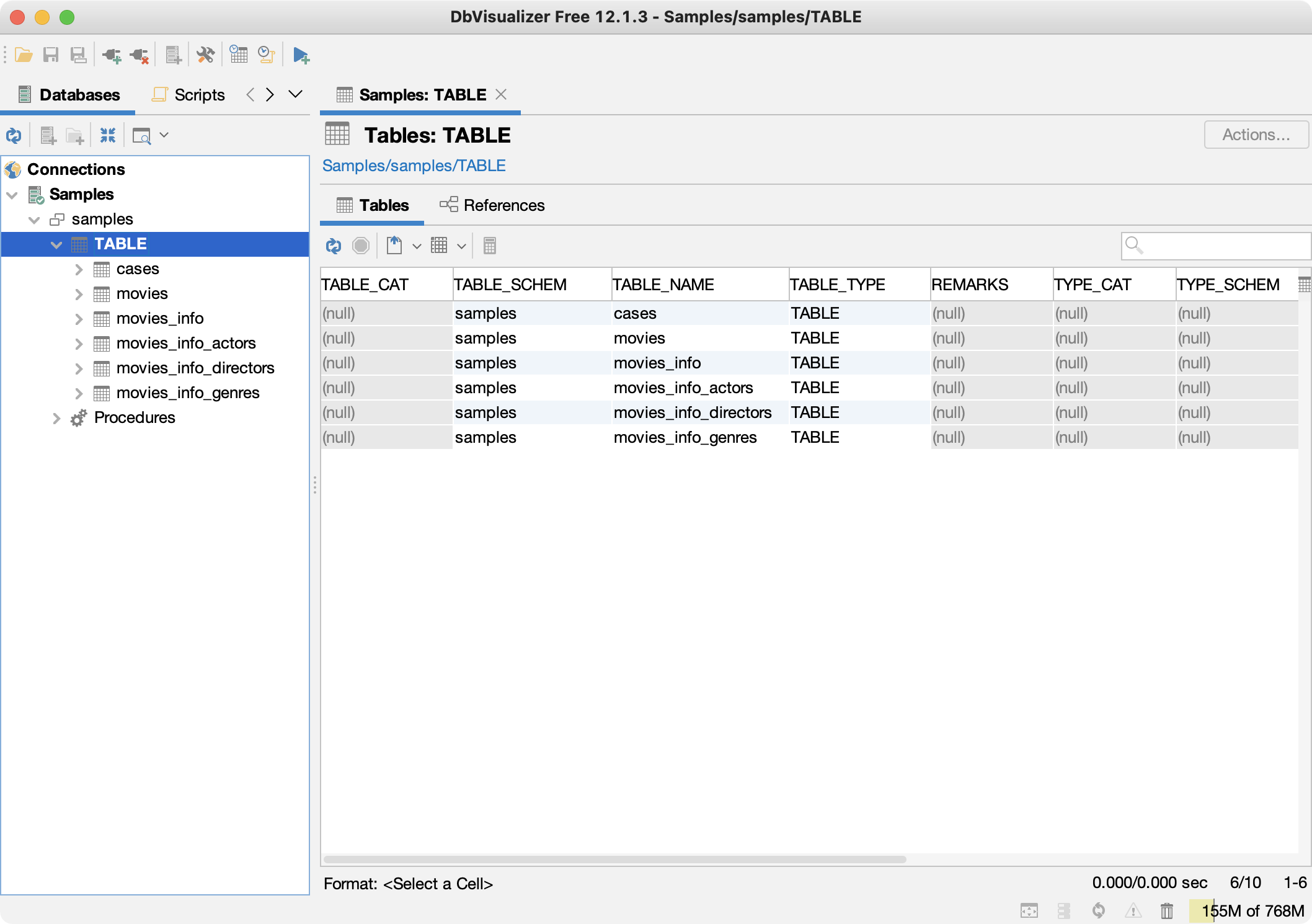The height and width of the screenshot is (924, 1312).
Task: Reload the Tables grid data
Action: (334, 246)
